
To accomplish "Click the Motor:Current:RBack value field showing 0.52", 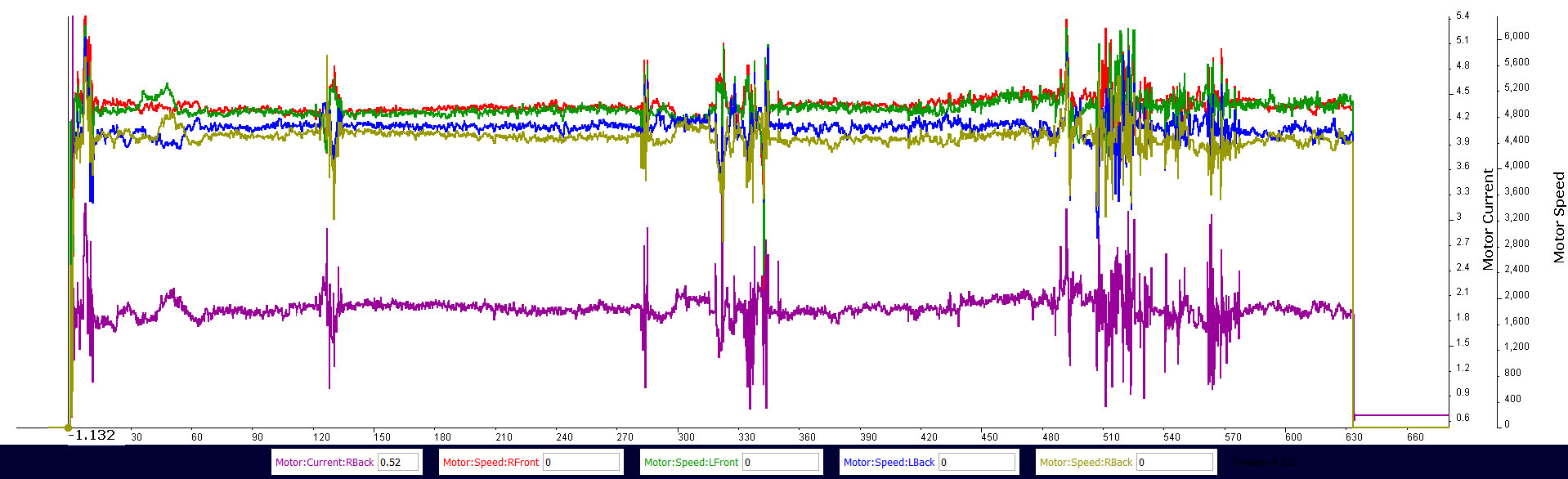I will (399, 463).
